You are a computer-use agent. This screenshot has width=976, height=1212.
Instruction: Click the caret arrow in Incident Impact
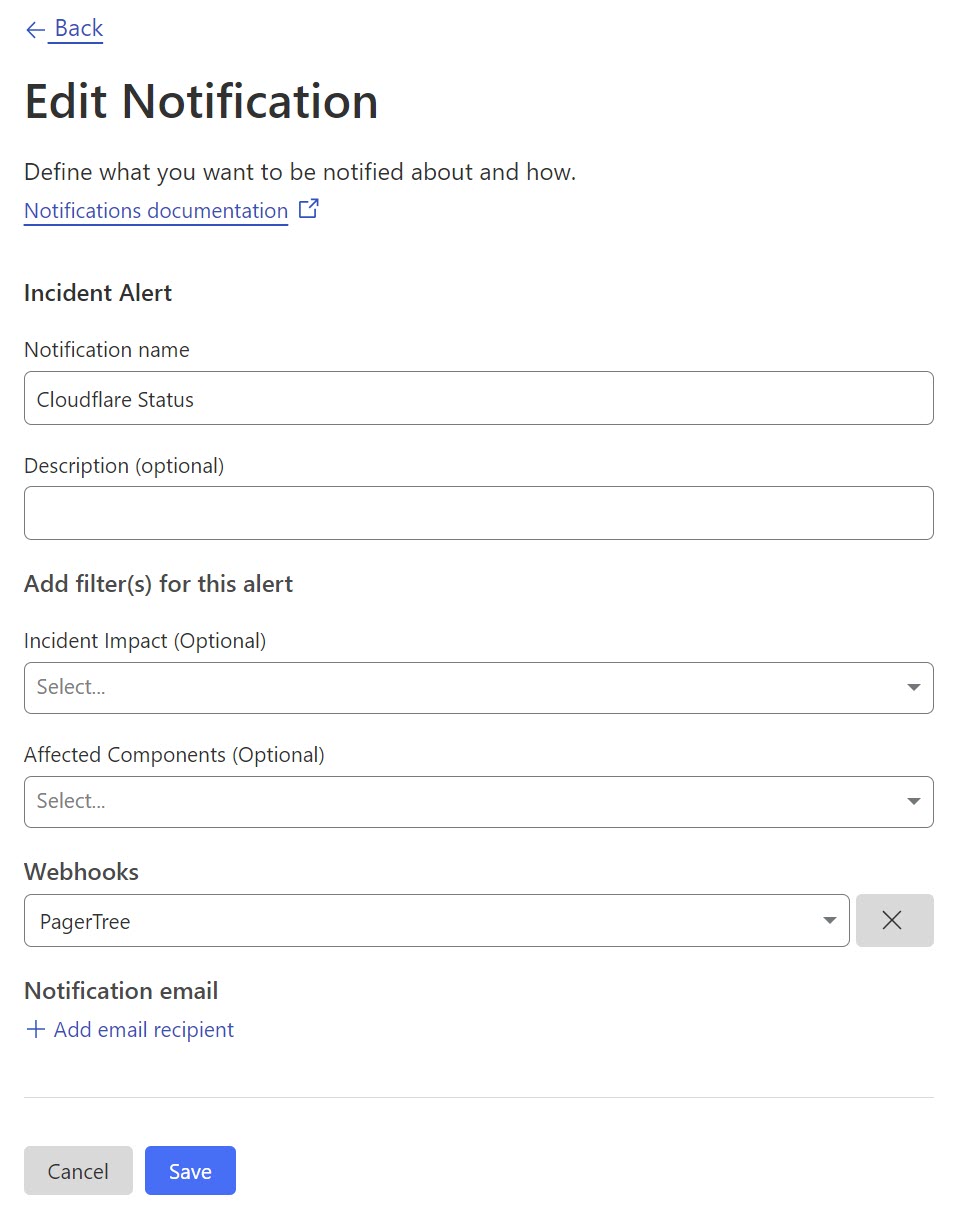tap(913, 688)
